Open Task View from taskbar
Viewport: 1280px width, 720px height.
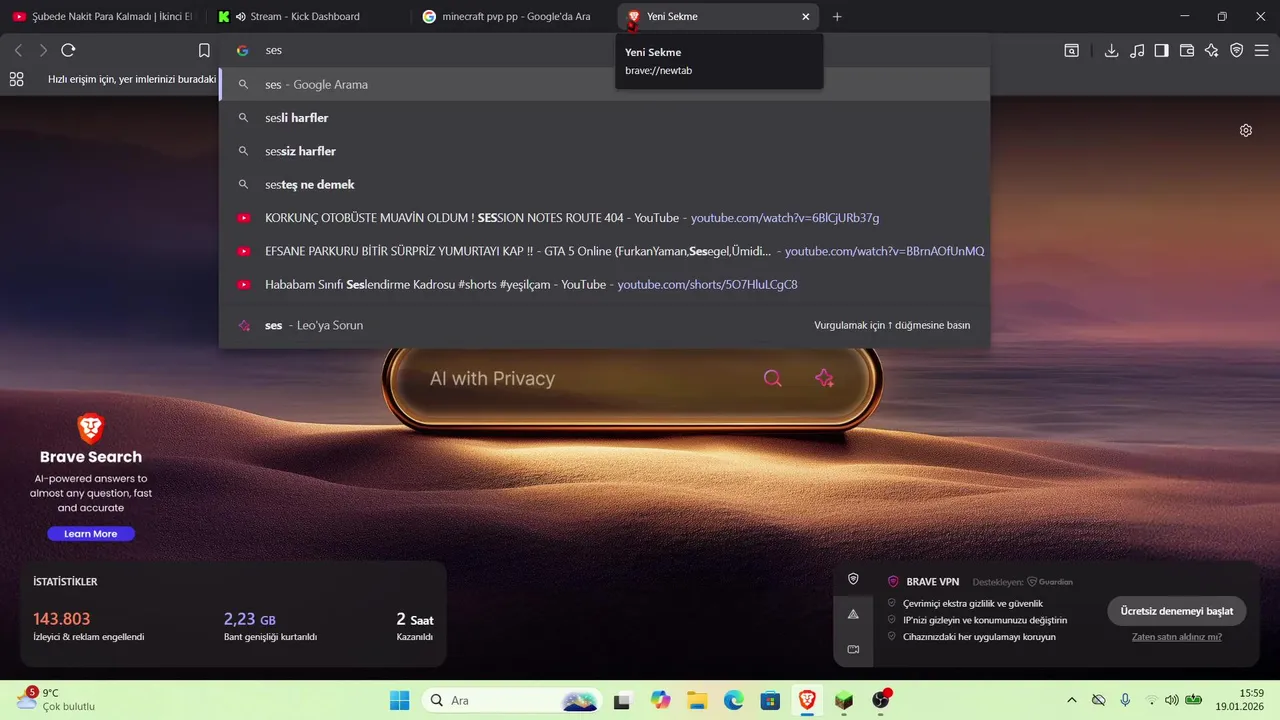tap(622, 700)
